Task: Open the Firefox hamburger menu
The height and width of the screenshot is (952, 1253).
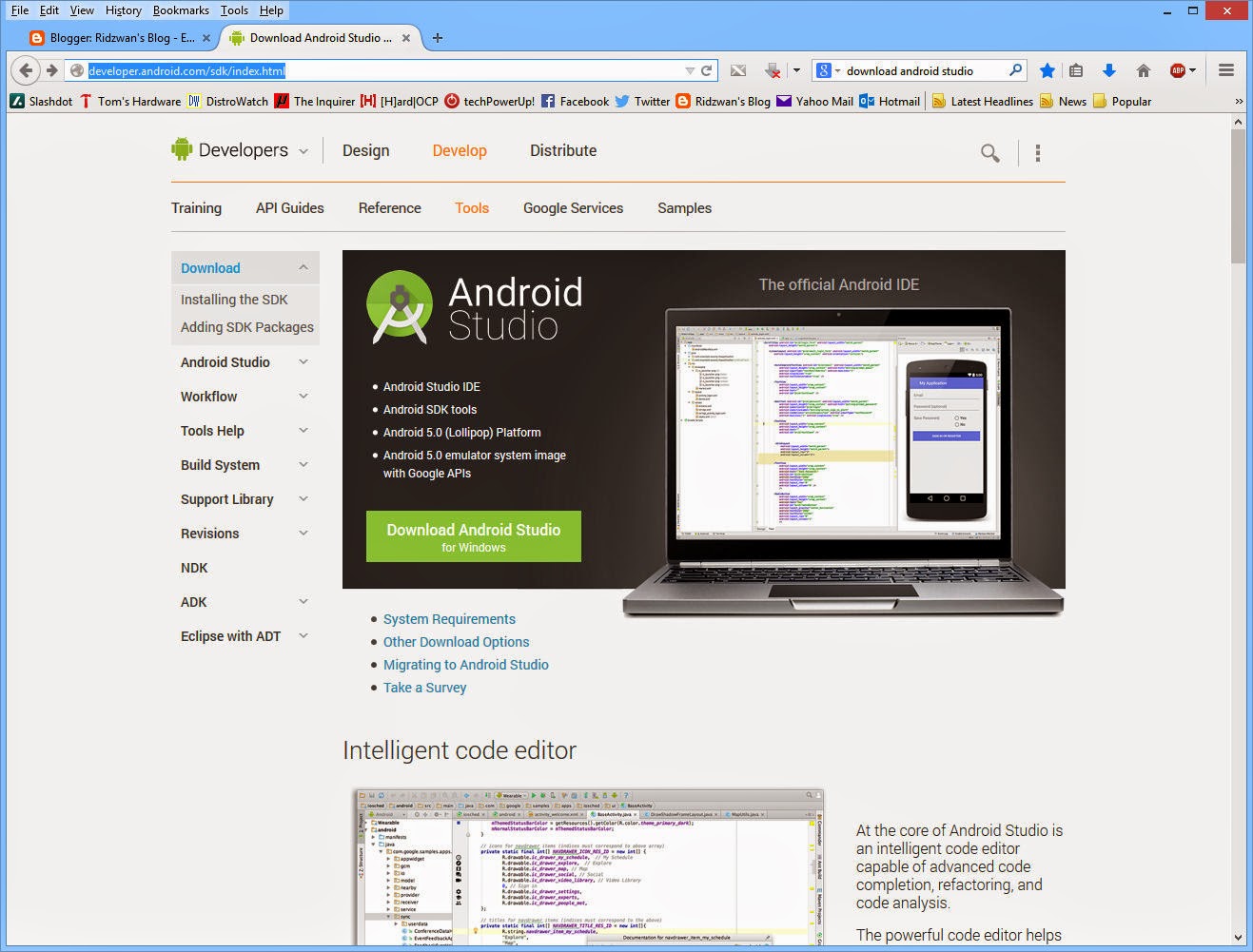Action: point(1226,70)
